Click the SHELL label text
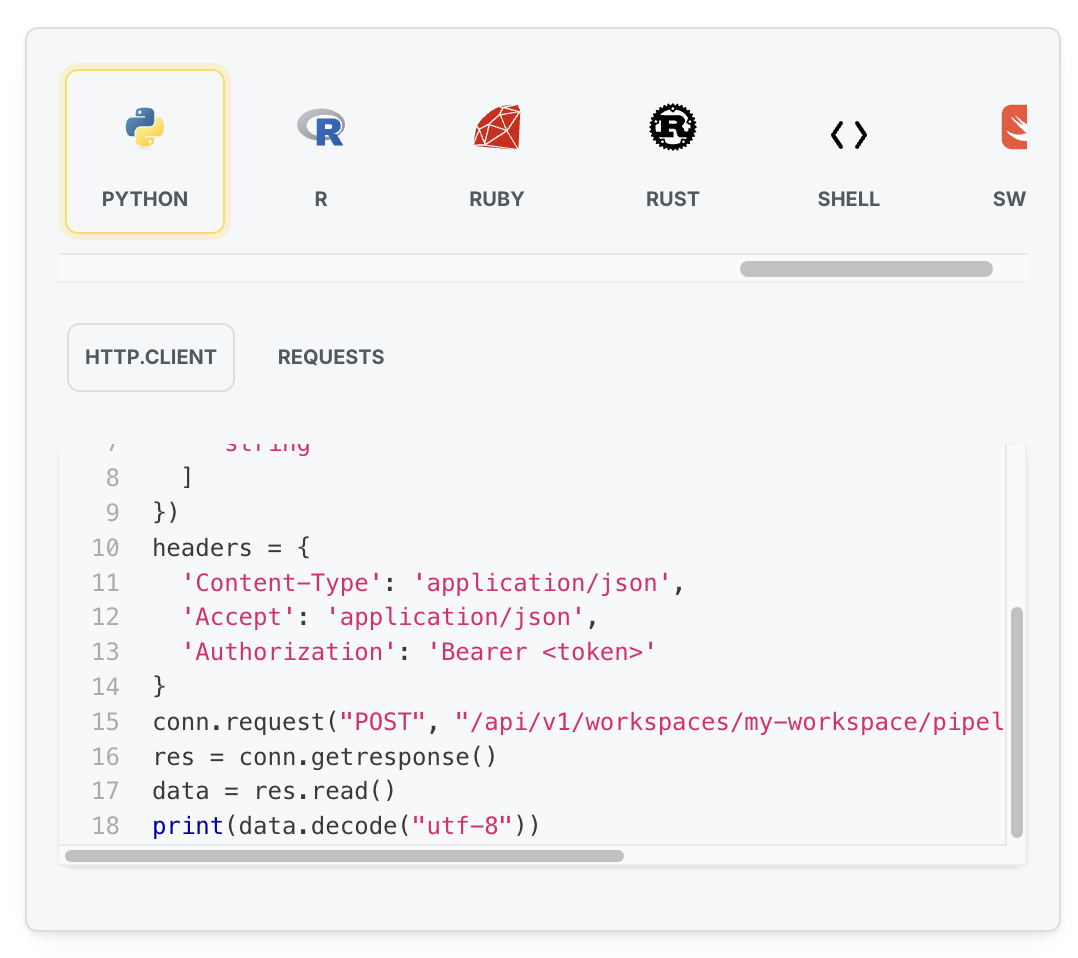 [848, 199]
